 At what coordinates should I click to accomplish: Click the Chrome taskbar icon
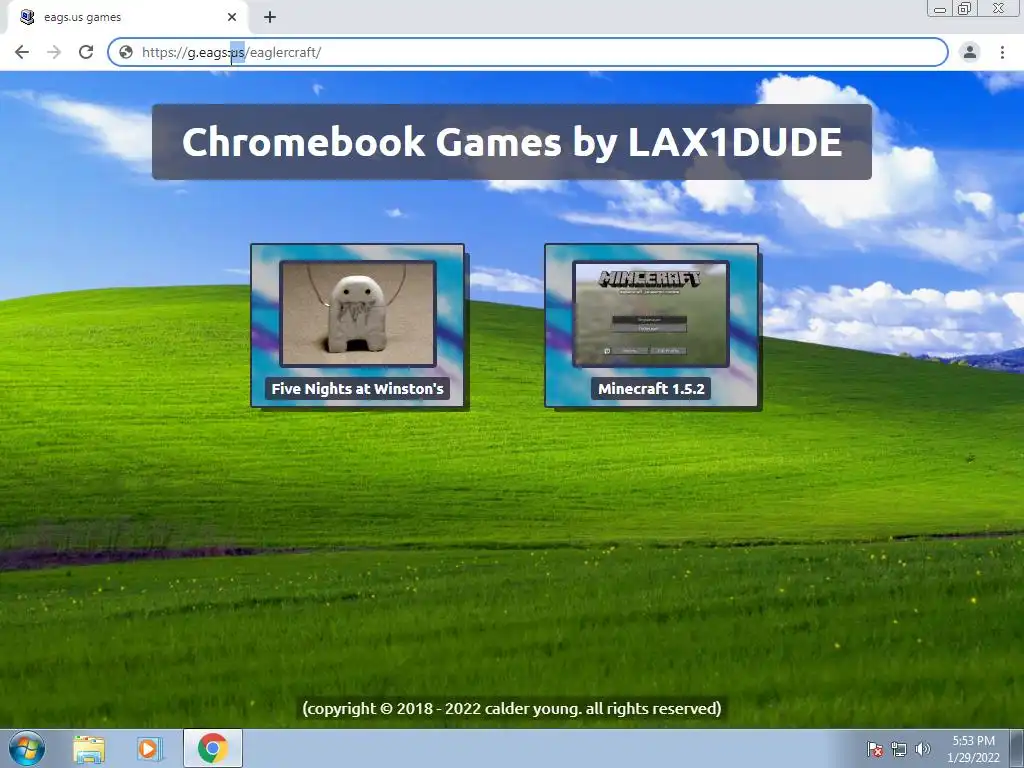click(x=213, y=748)
